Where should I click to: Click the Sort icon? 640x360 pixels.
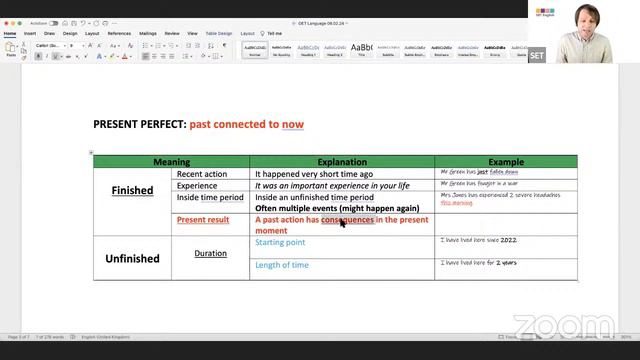point(211,46)
